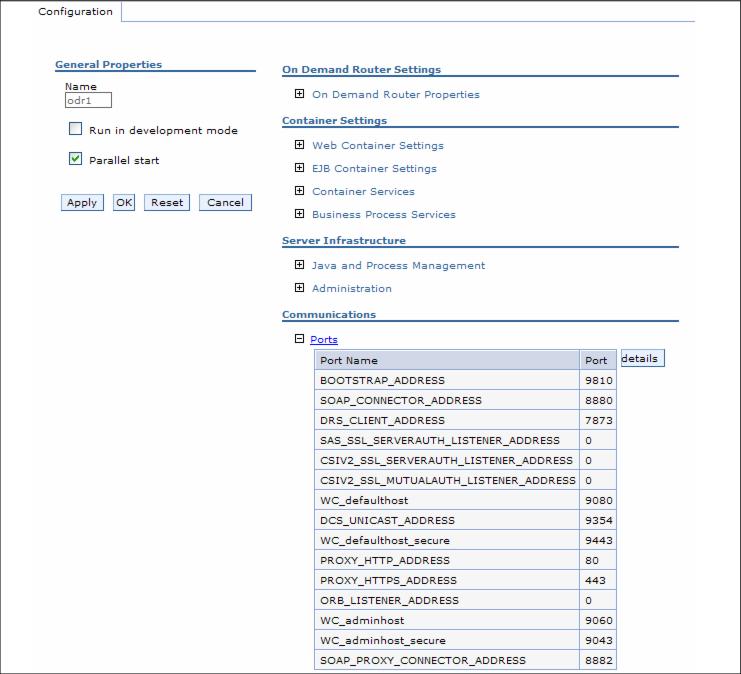
Task: Click the Cancel button
Action: (x=225, y=203)
